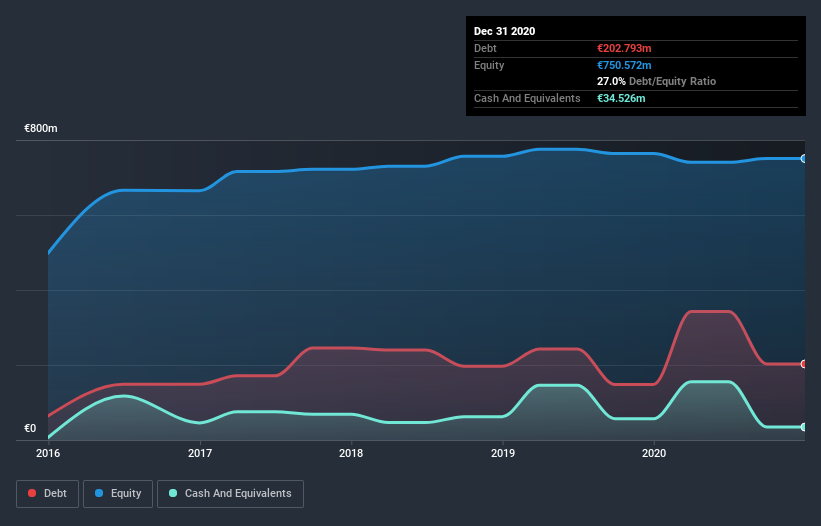This screenshot has height=526, width=821.
Task: Select the Cash end marker on teal line
Action: [804, 427]
